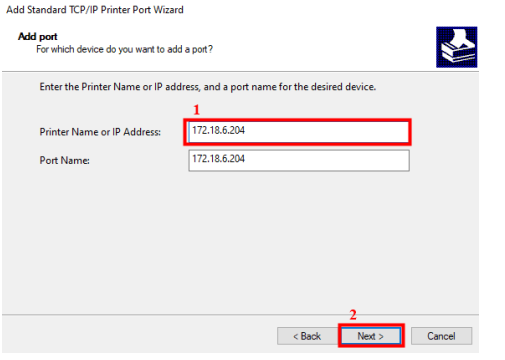Click the text caret at start of IP Address field
The height and width of the screenshot is (360, 505).
point(190,132)
